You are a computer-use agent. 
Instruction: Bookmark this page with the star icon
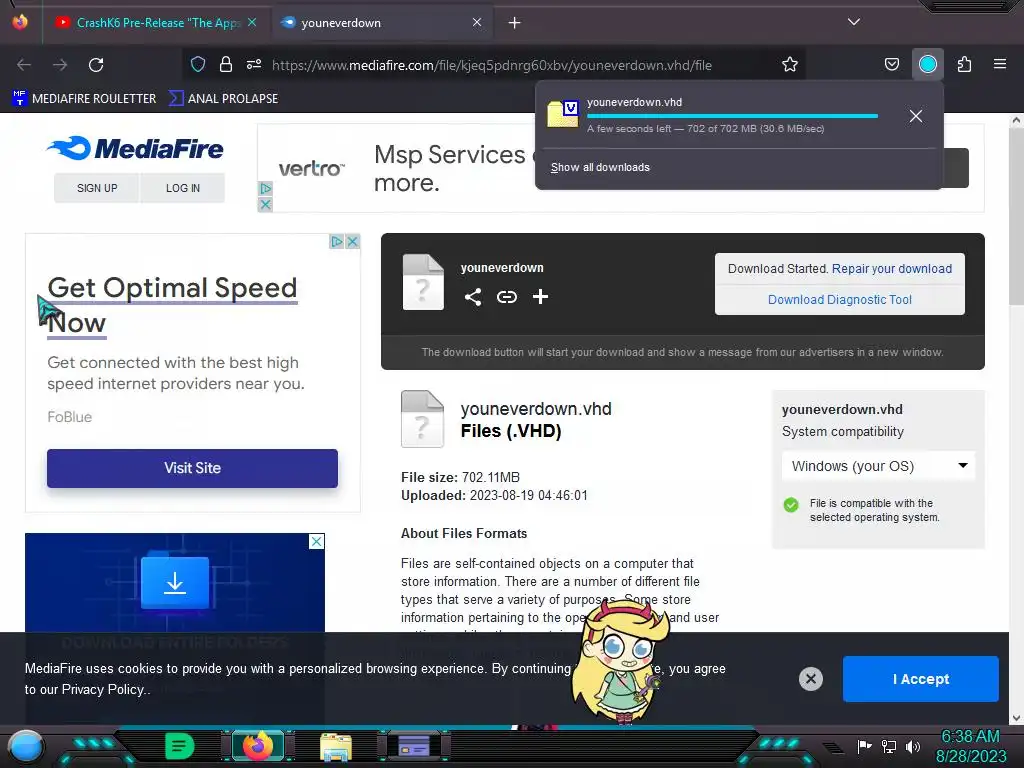point(790,64)
